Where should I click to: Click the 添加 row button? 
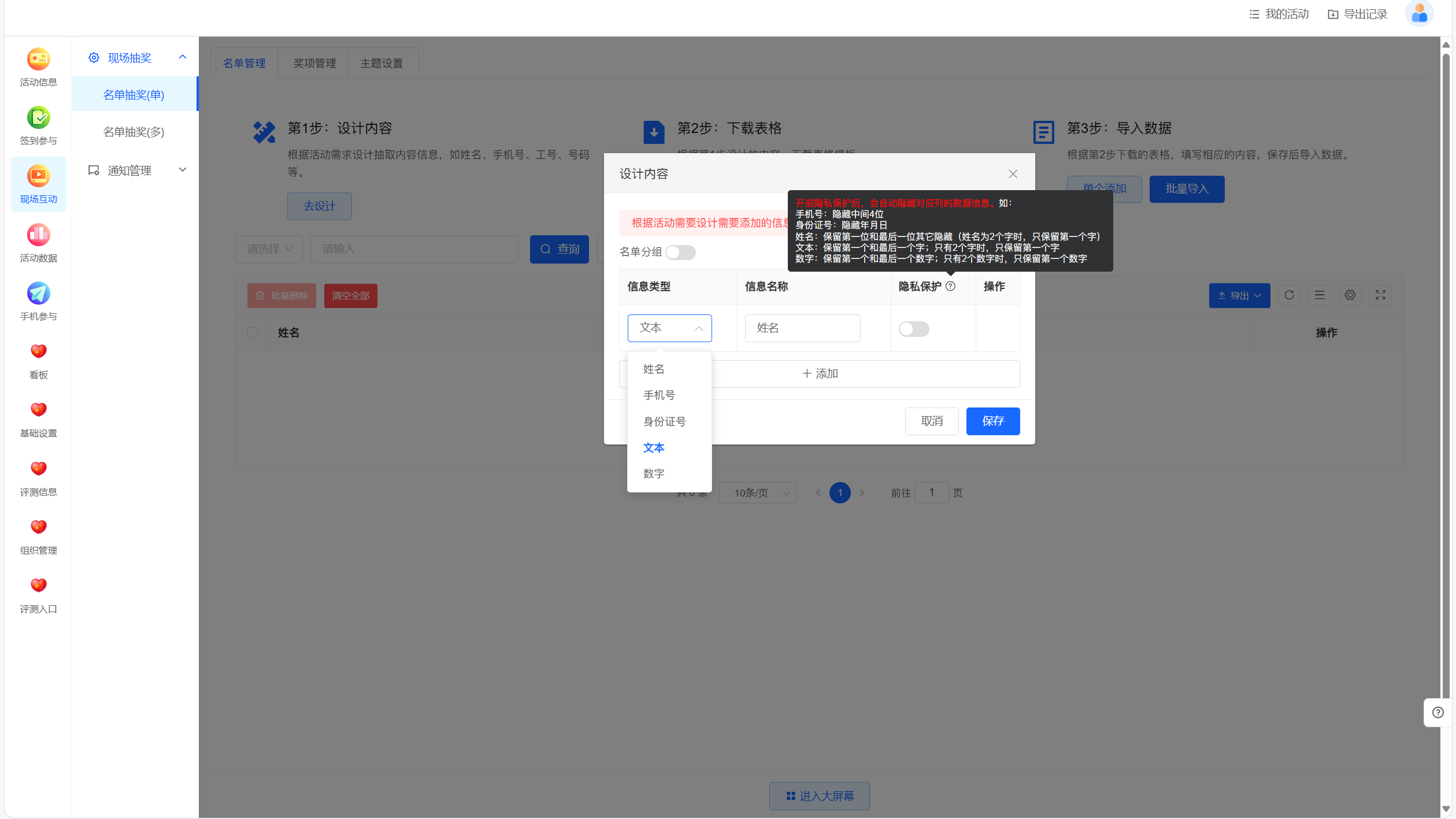(820, 374)
